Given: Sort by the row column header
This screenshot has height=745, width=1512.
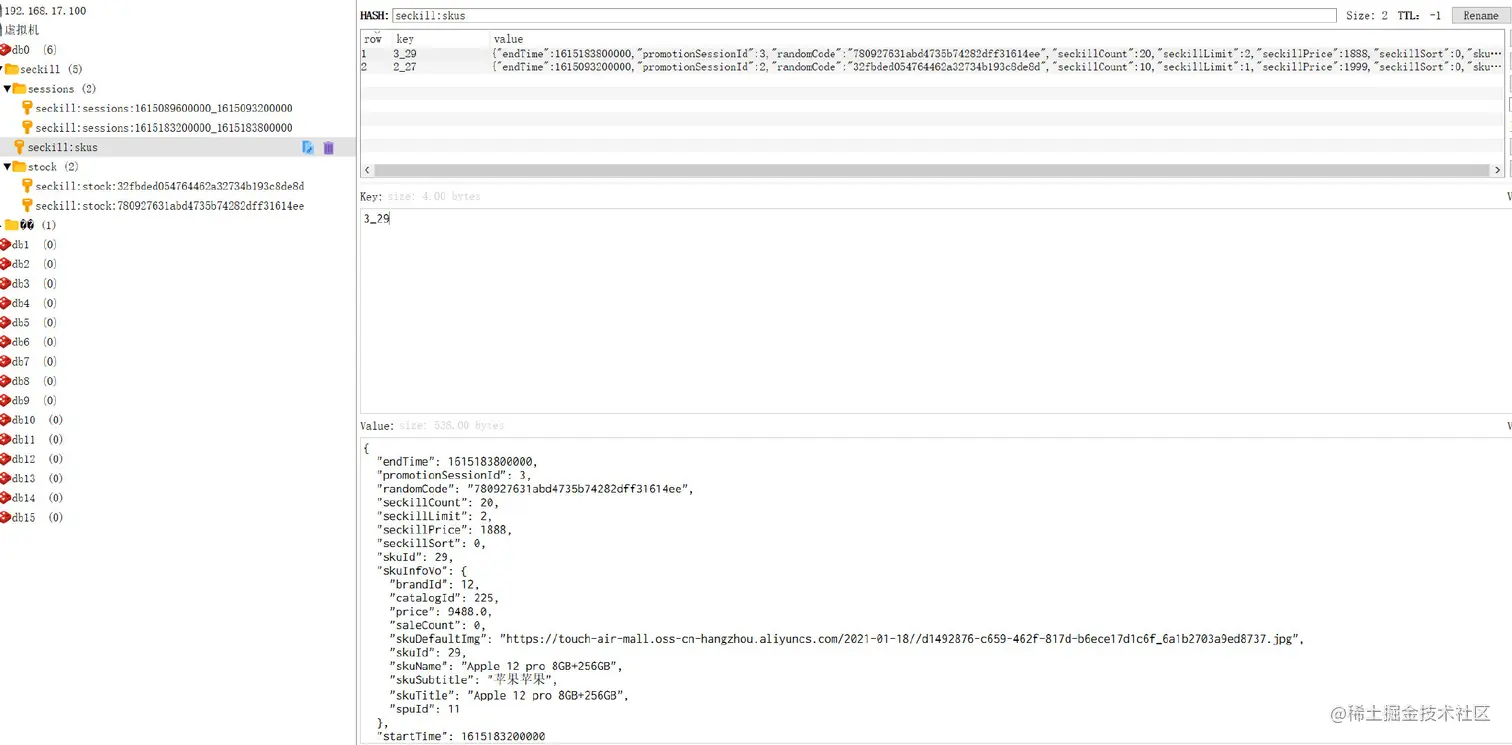Looking at the screenshot, I should point(373,39).
